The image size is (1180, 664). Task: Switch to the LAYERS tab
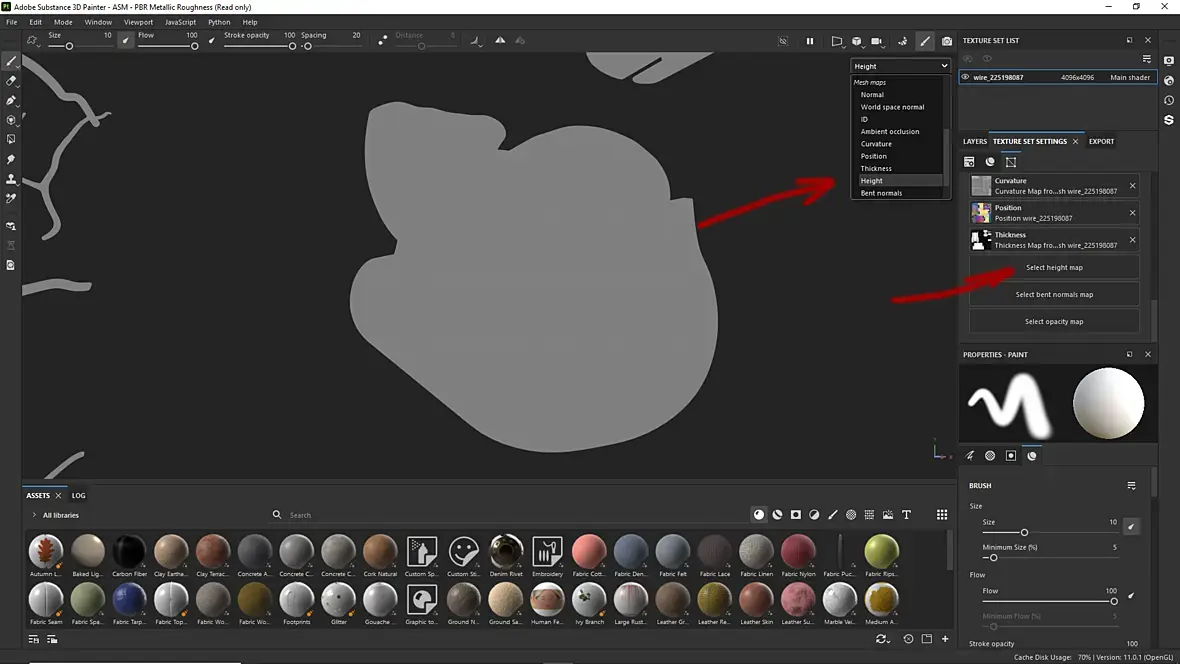tap(975, 142)
